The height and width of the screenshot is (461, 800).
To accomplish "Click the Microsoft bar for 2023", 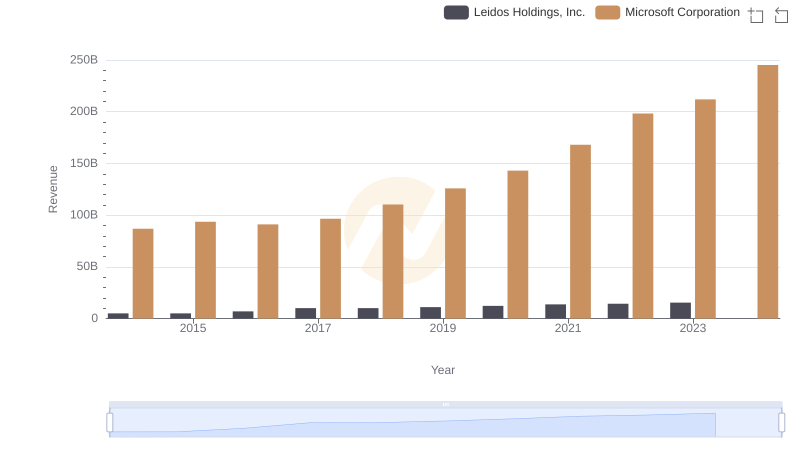I will pos(705,209).
